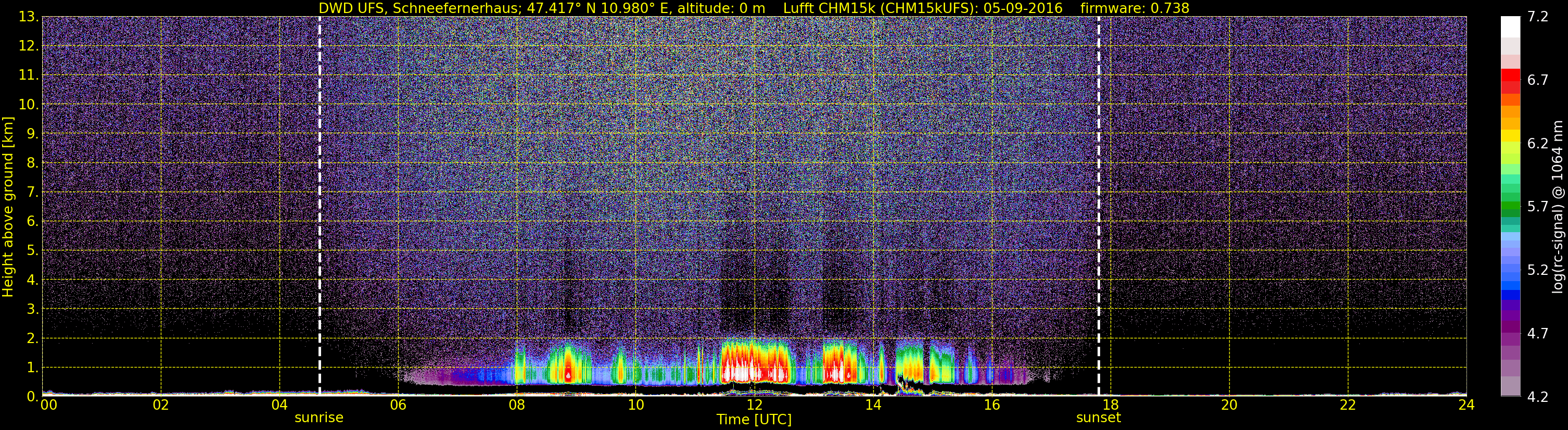Click the time axis tick label '06'
The height and width of the screenshot is (430, 1568).
click(398, 406)
